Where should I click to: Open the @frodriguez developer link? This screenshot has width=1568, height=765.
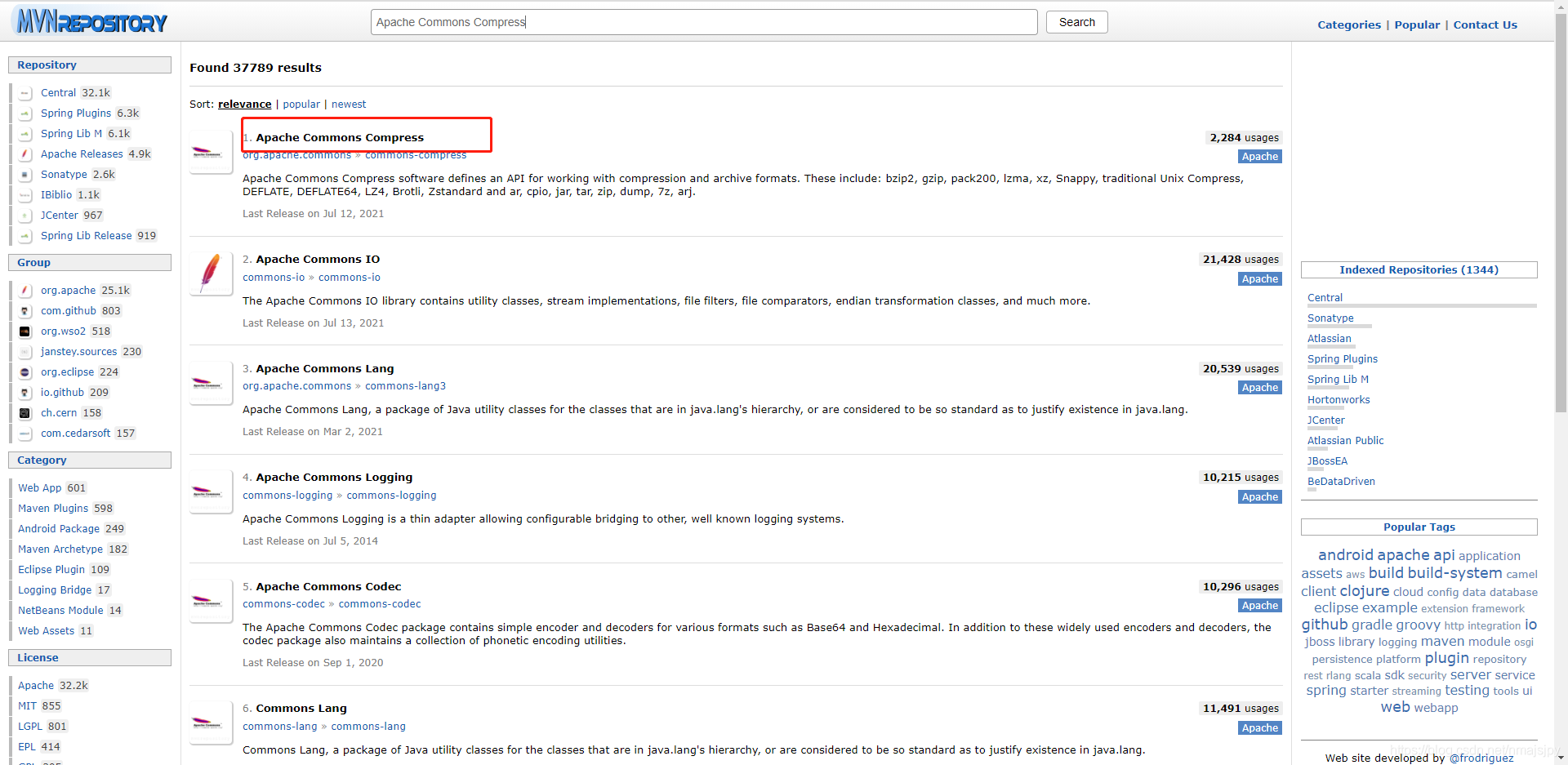(1481, 758)
